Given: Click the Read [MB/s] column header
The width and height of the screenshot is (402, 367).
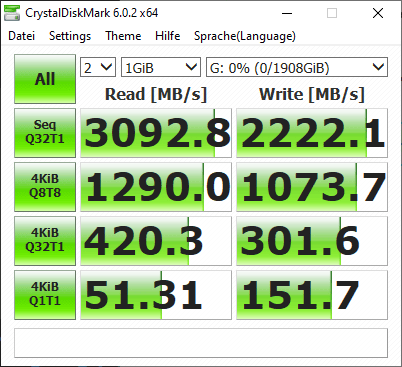Looking at the screenshot, I should [x=156, y=94].
